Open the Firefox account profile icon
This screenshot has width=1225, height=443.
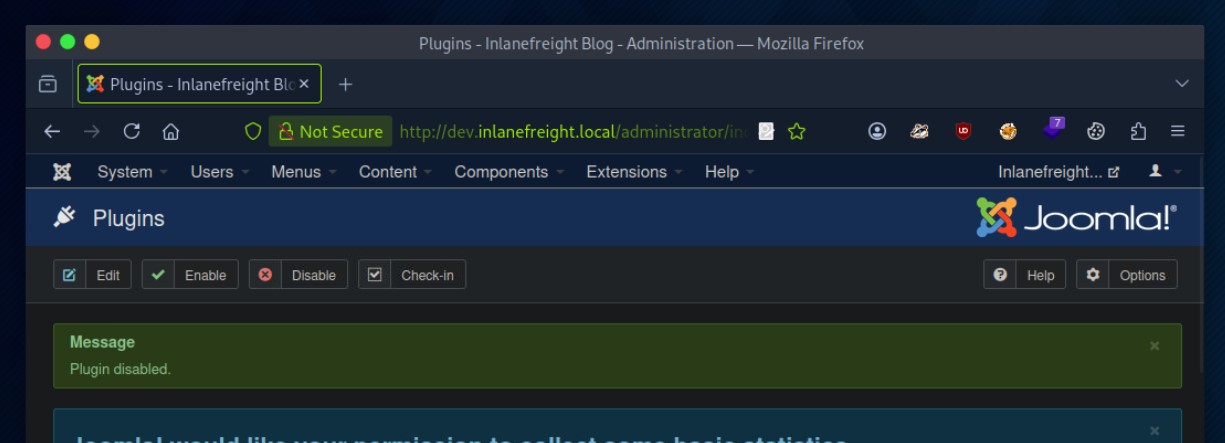coord(877,131)
